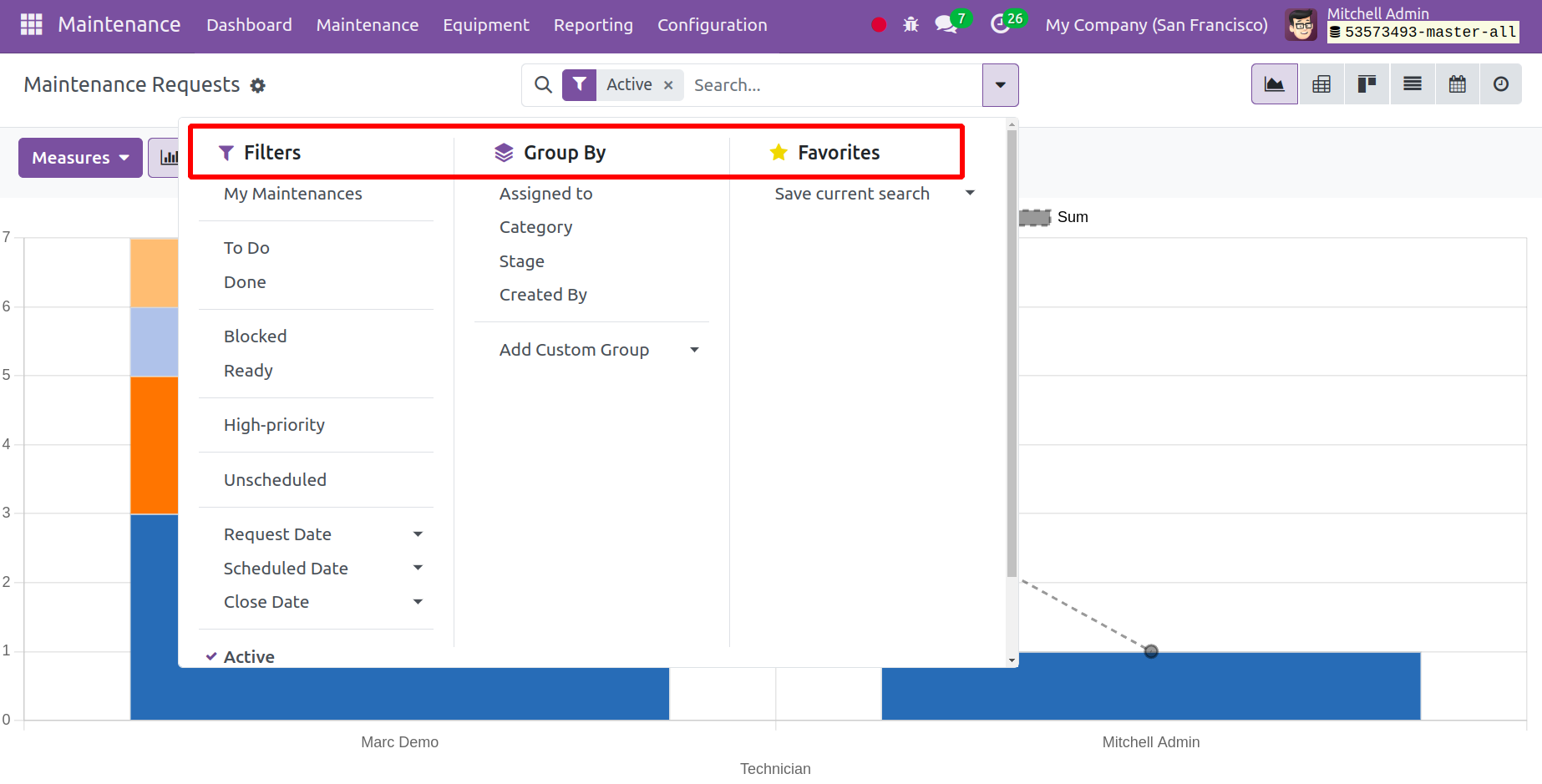
Task: Open the Equipment menu
Action: point(486,25)
